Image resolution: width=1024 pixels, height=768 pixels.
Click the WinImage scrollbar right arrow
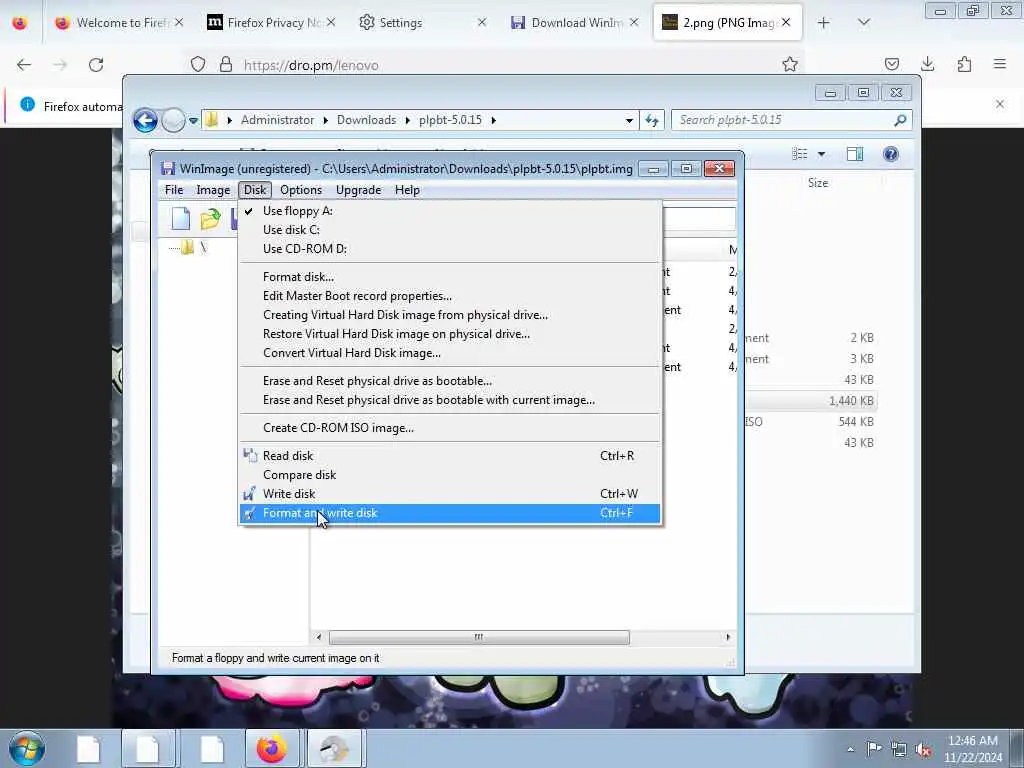728,637
